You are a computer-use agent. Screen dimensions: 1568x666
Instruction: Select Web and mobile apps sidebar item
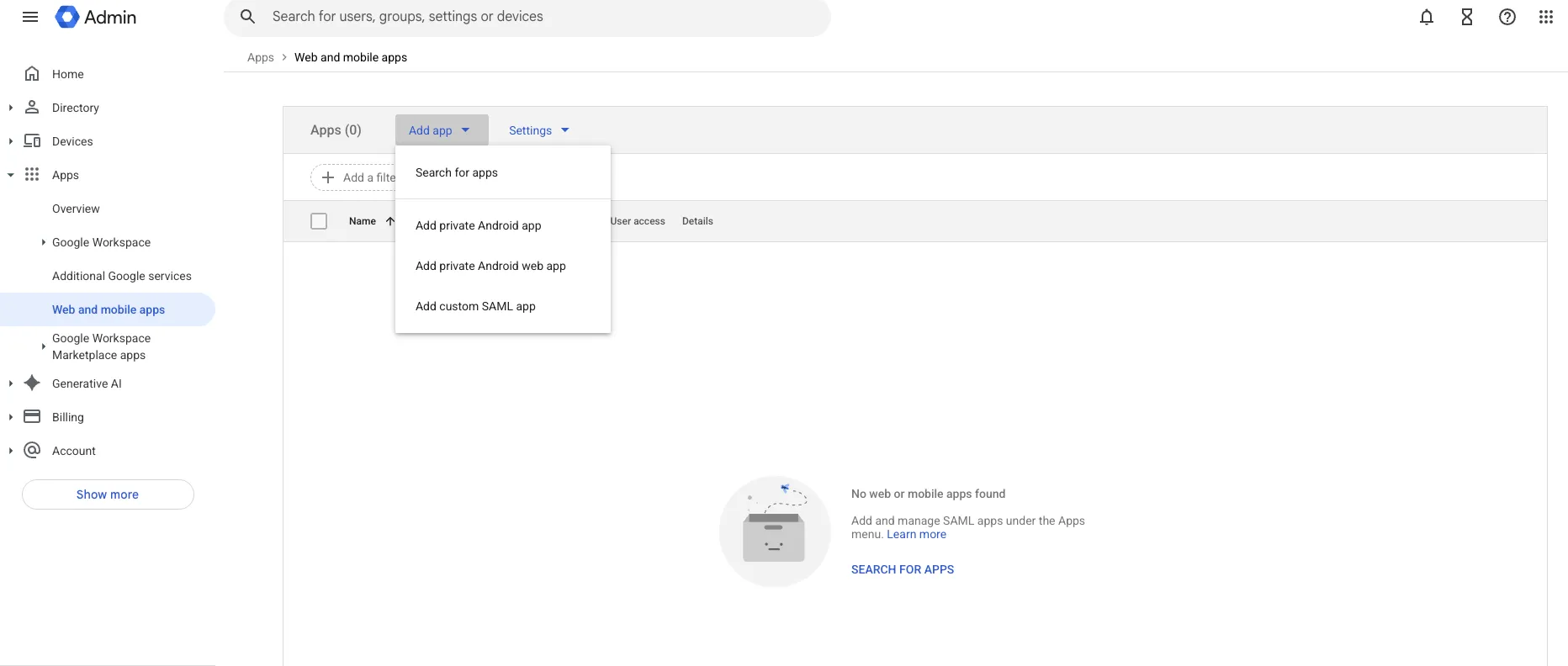tap(108, 309)
